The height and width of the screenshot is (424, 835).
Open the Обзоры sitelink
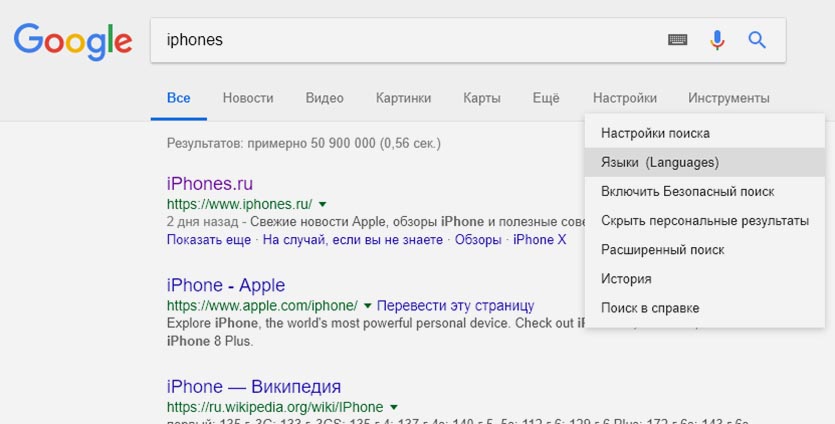point(478,240)
